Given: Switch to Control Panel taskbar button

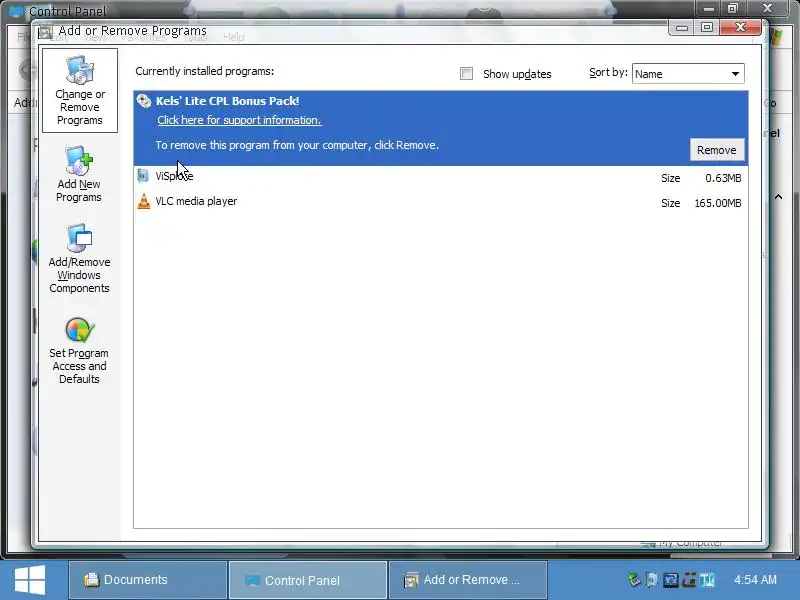Looking at the screenshot, I should 308,580.
